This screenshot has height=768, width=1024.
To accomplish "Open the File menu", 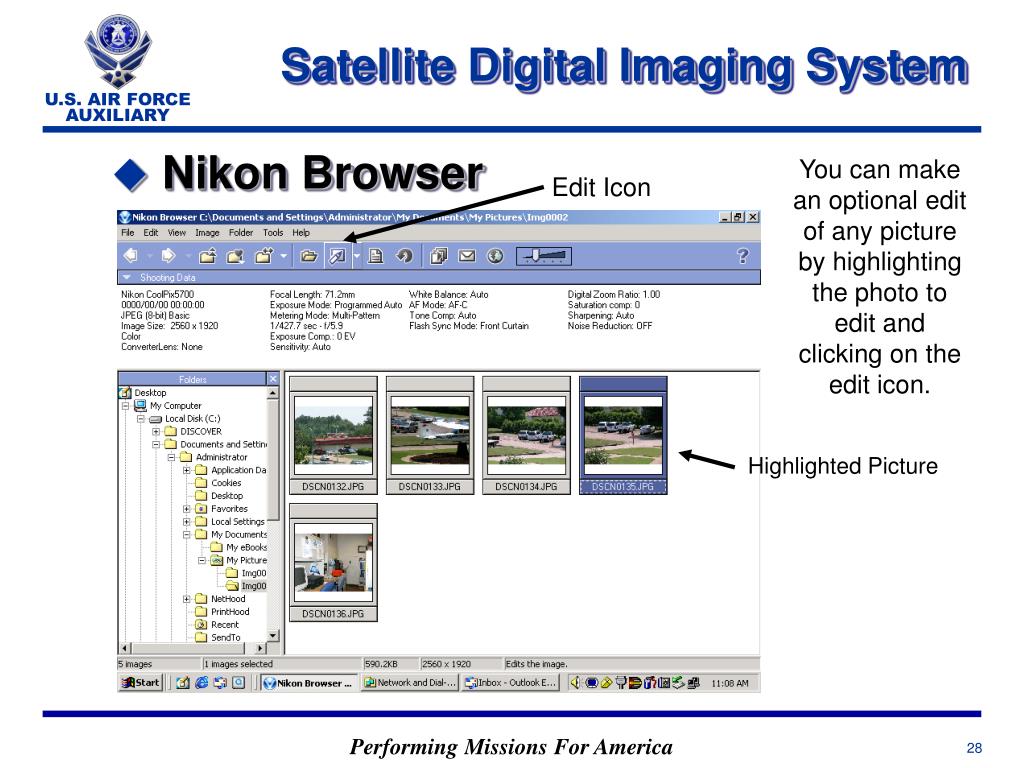I will (127, 232).
